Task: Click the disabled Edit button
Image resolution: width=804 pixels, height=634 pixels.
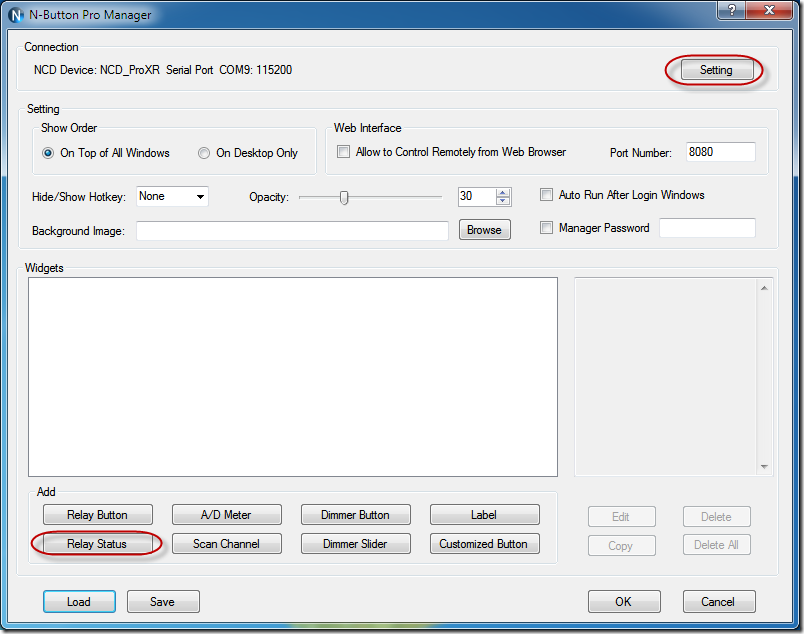Action: pyautogui.click(x=621, y=517)
